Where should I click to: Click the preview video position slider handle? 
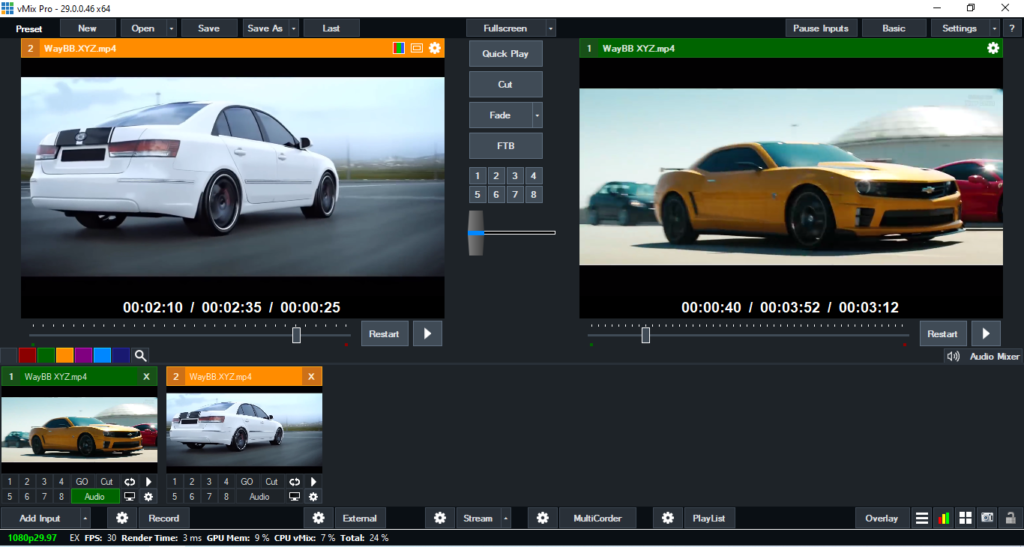click(x=296, y=335)
